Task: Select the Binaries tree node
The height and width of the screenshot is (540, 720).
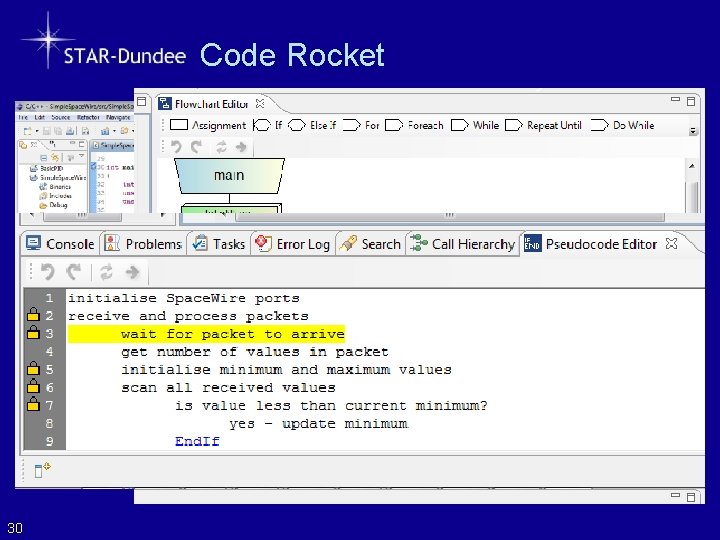Action: 55,187
